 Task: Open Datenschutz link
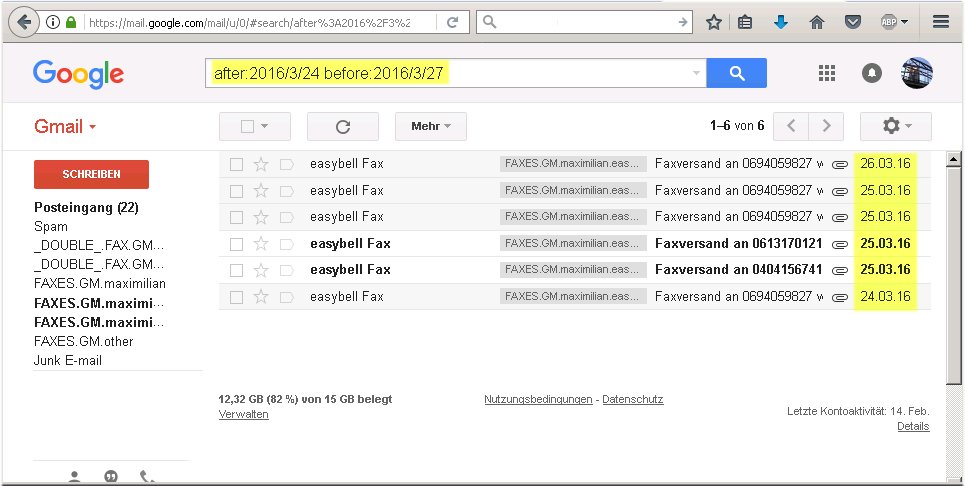click(633, 399)
